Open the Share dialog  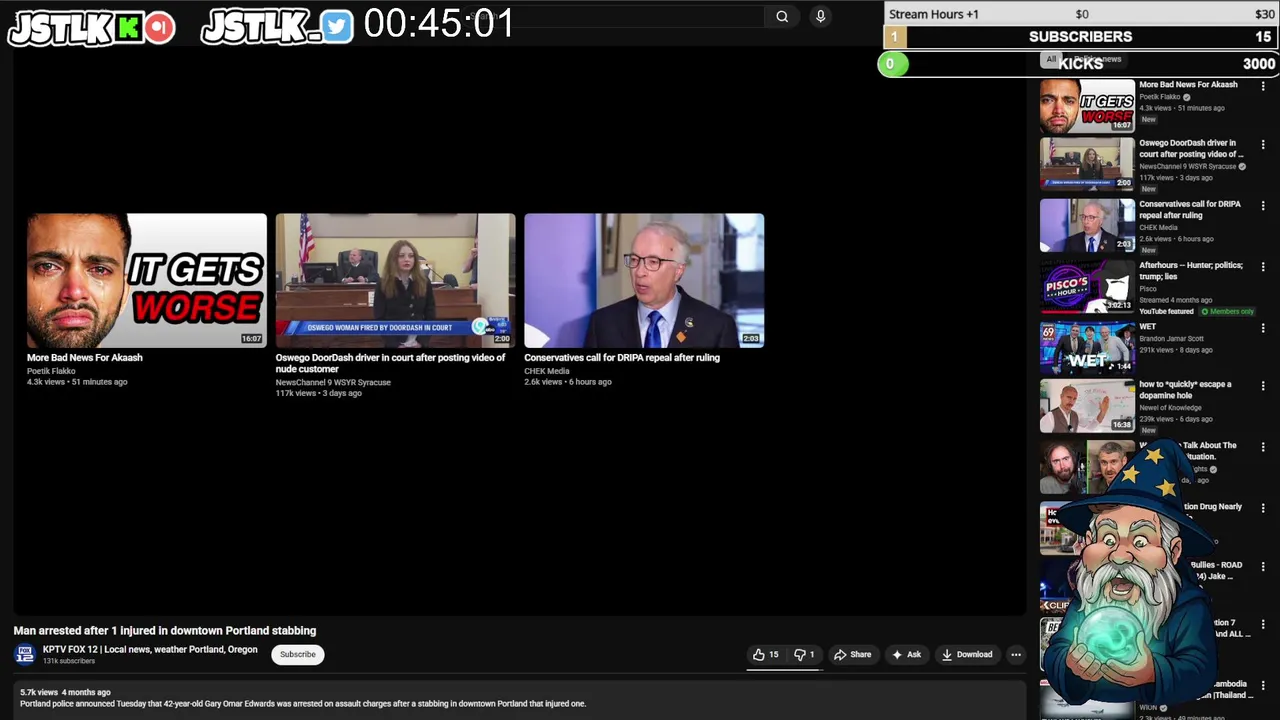coord(853,655)
